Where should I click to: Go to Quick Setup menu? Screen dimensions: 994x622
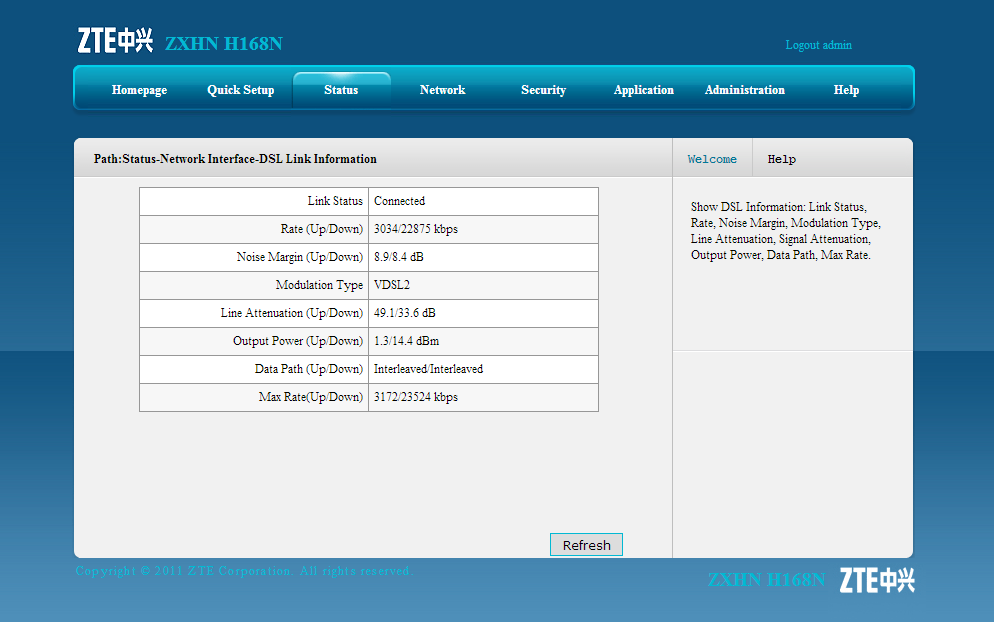click(241, 90)
